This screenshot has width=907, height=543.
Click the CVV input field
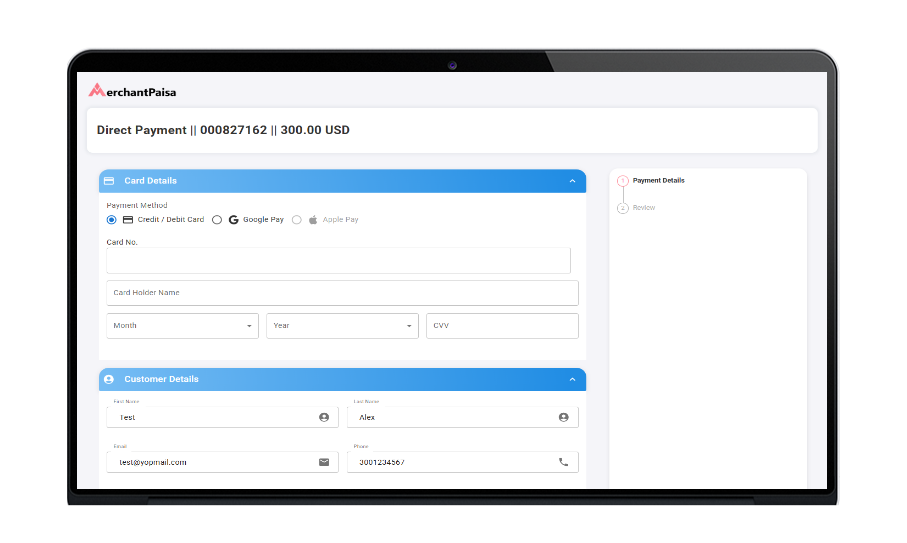click(x=502, y=326)
